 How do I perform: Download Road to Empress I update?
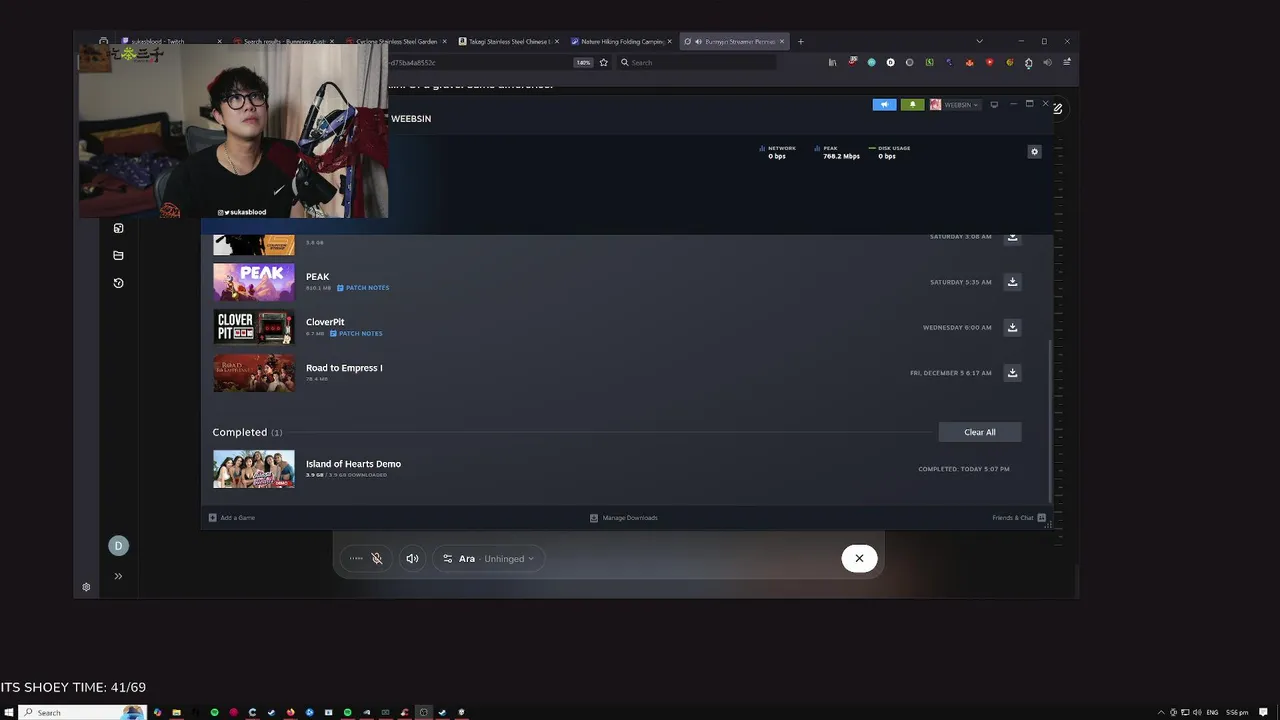(1012, 373)
